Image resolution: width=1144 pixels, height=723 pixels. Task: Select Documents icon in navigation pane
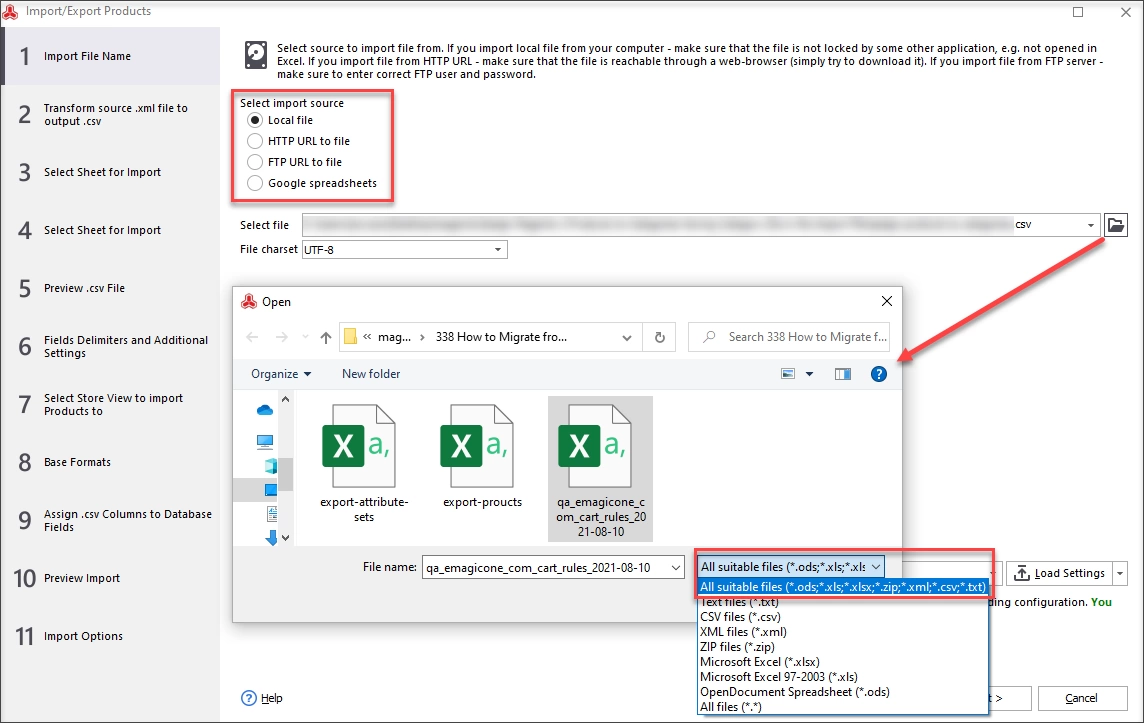point(271,514)
